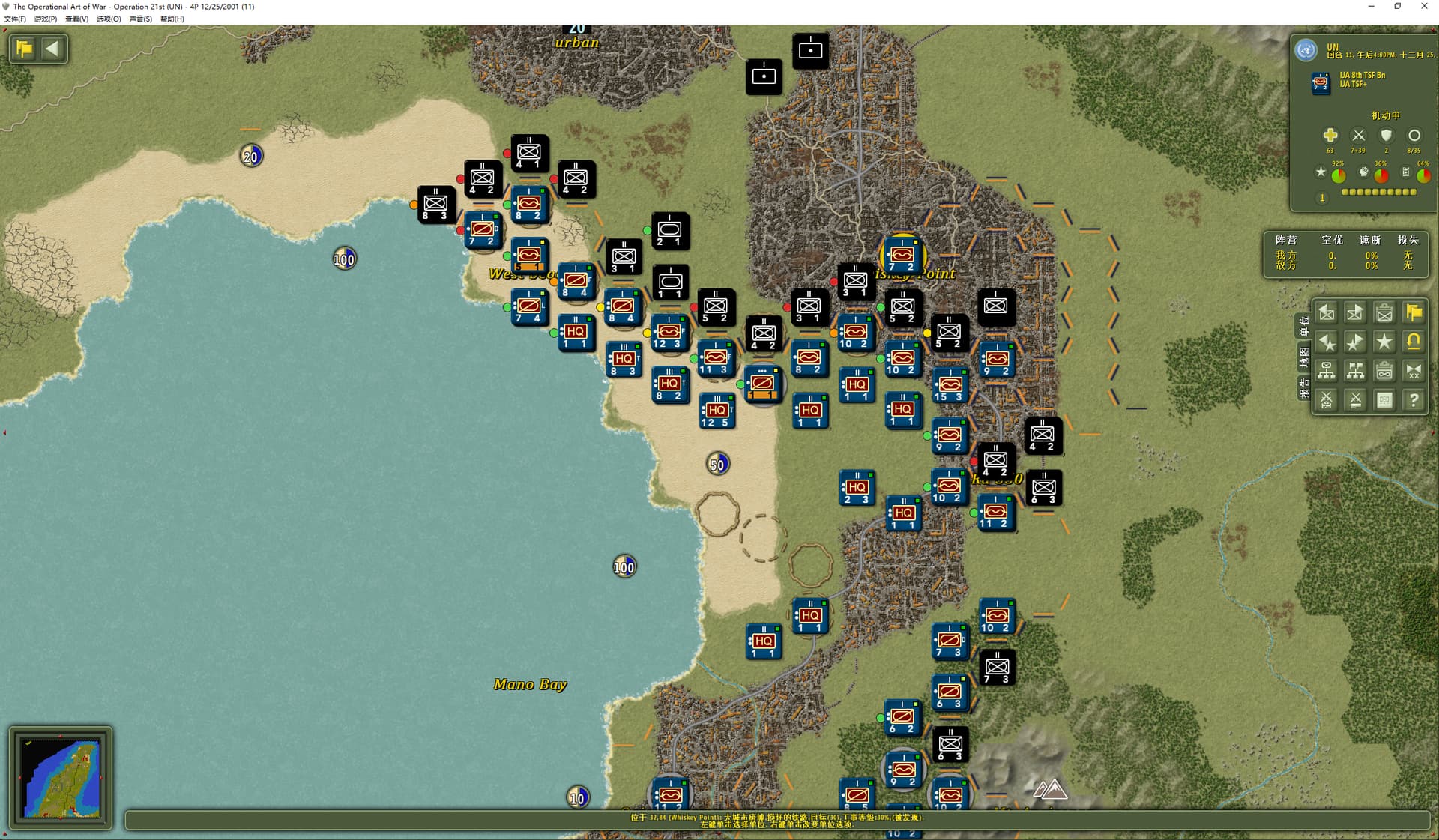Click the 36% readiness pie gauge
The height and width of the screenshot is (840, 1439).
point(1381,175)
